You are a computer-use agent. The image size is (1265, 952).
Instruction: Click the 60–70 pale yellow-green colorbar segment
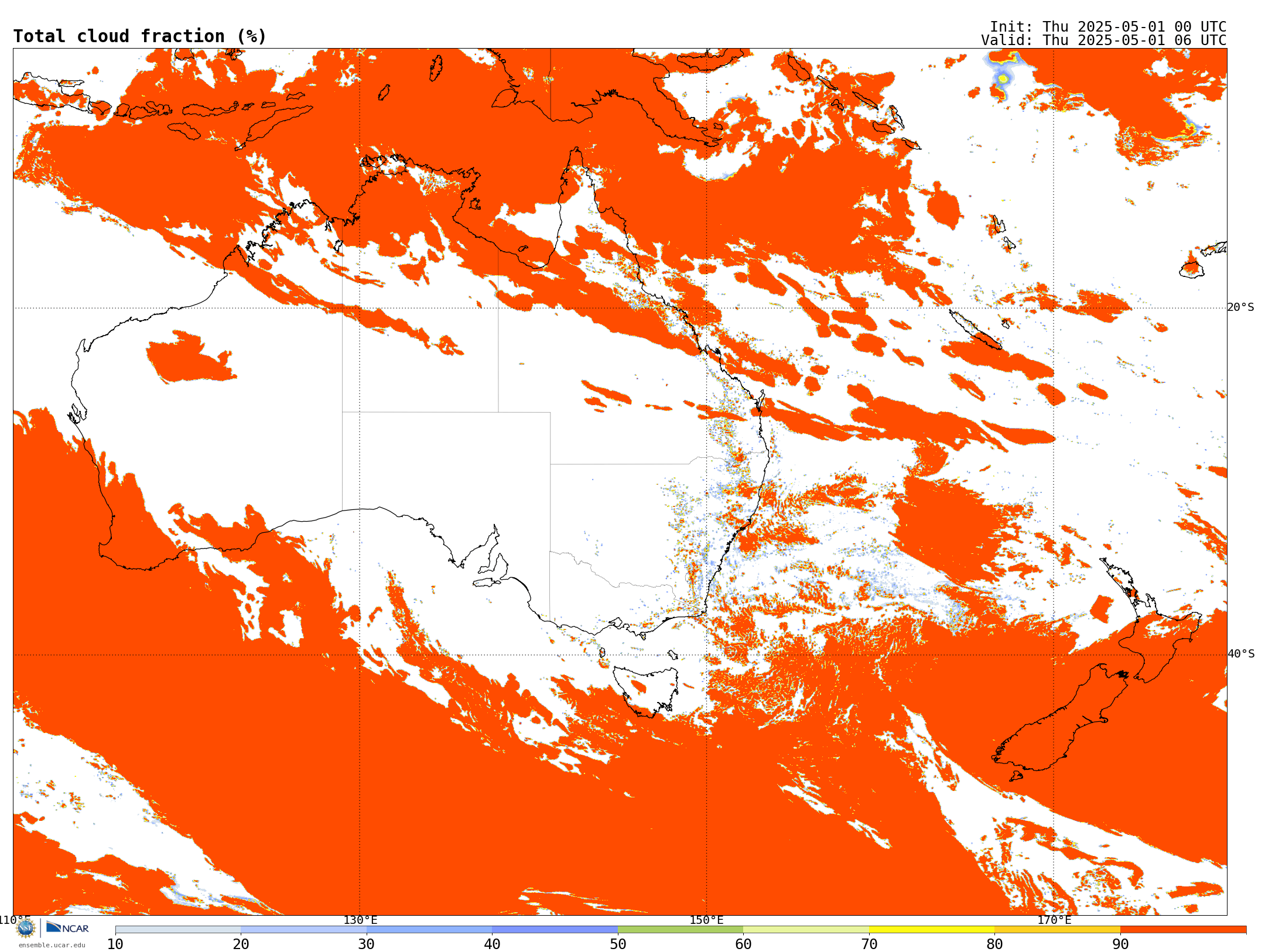pyautogui.click(x=806, y=930)
